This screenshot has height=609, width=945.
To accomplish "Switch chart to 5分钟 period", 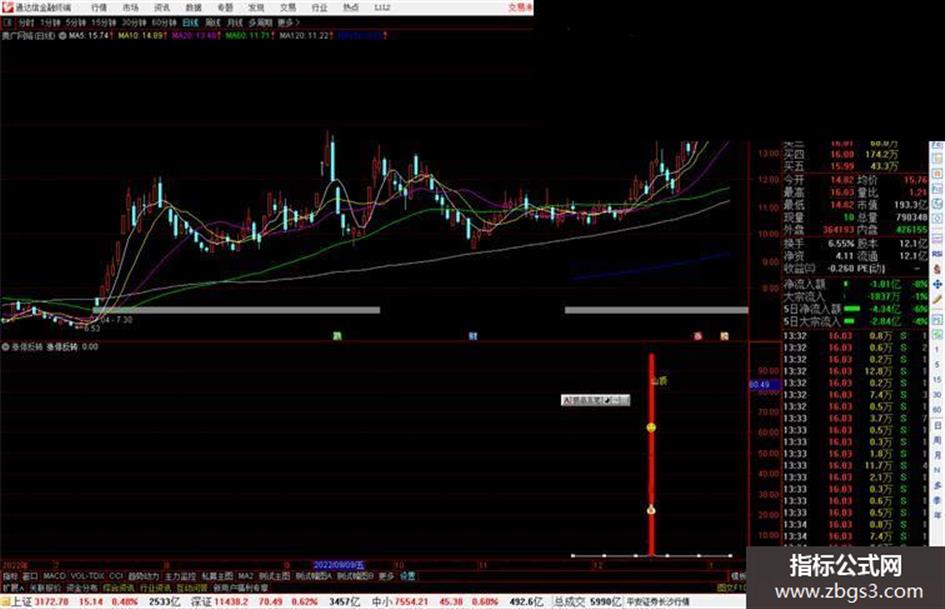I will click(x=75, y=23).
